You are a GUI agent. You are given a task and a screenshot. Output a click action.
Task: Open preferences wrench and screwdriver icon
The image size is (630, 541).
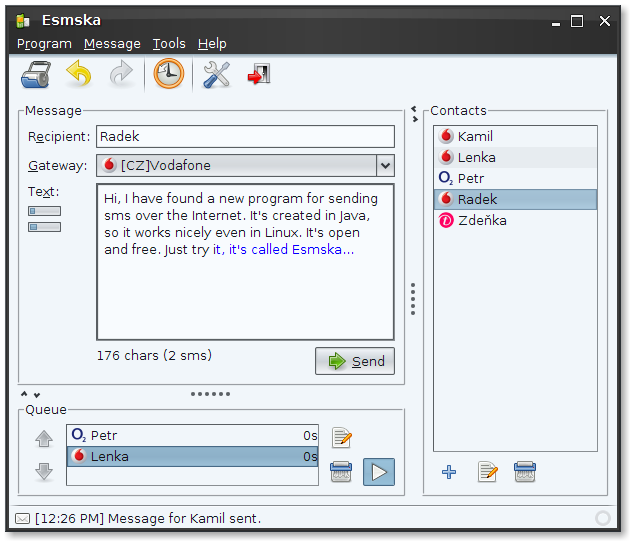click(x=217, y=74)
